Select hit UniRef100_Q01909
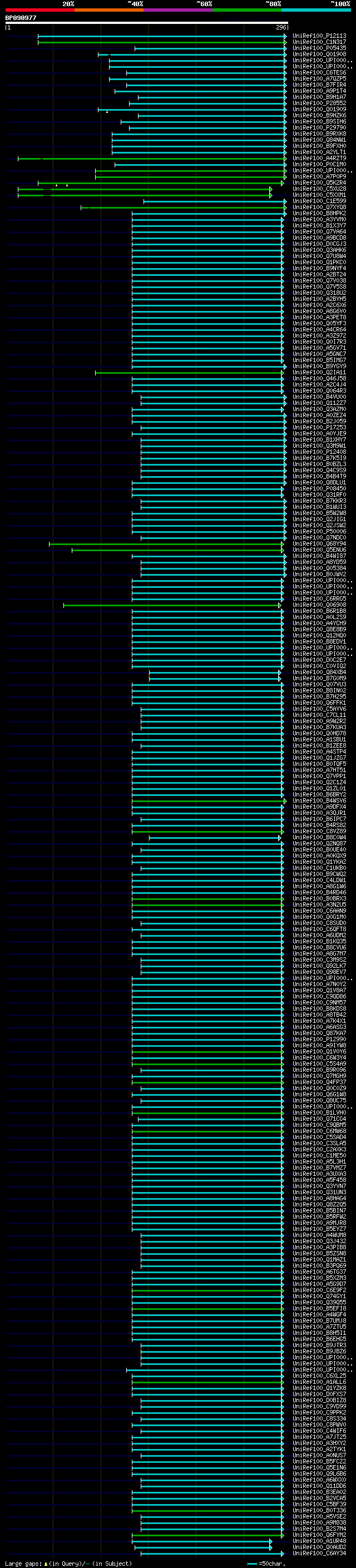 319,110
